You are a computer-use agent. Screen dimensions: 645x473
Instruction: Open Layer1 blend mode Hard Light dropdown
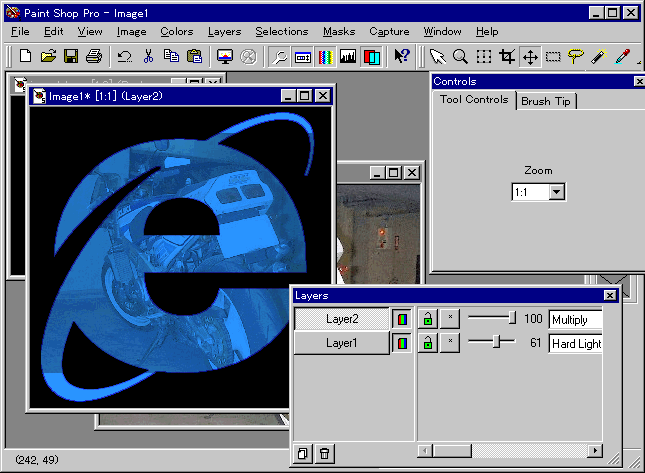(x=575, y=343)
